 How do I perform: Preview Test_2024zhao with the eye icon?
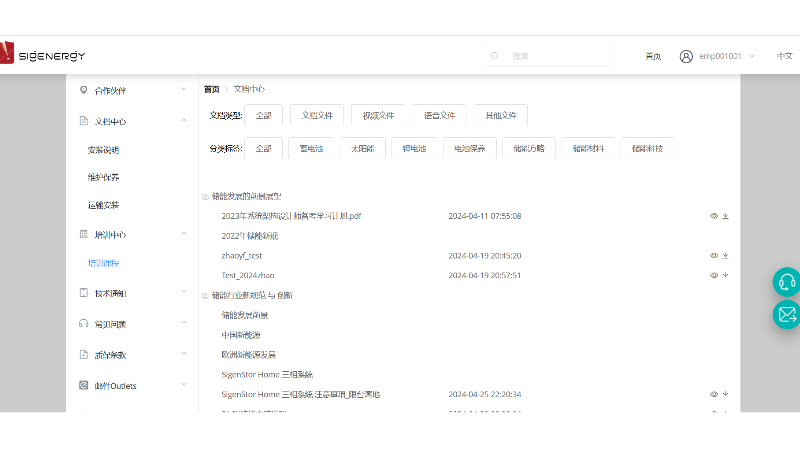[x=714, y=275]
